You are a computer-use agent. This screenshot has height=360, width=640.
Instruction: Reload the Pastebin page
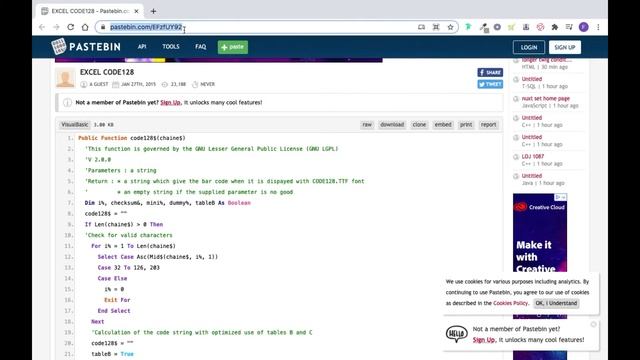[x=71, y=27]
